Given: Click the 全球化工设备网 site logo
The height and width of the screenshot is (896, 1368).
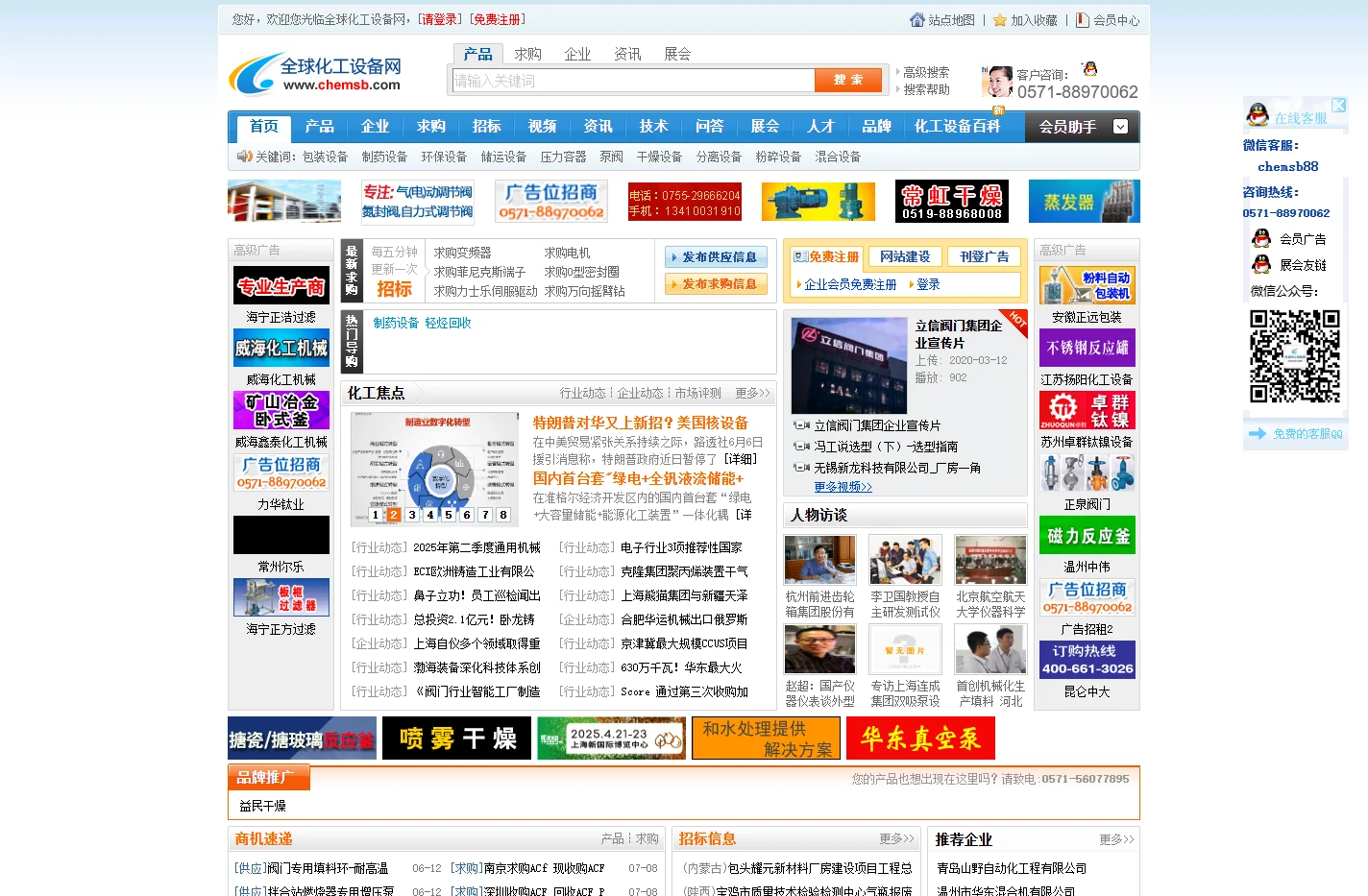Looking at the screenshot, I should tap(315, 75).
